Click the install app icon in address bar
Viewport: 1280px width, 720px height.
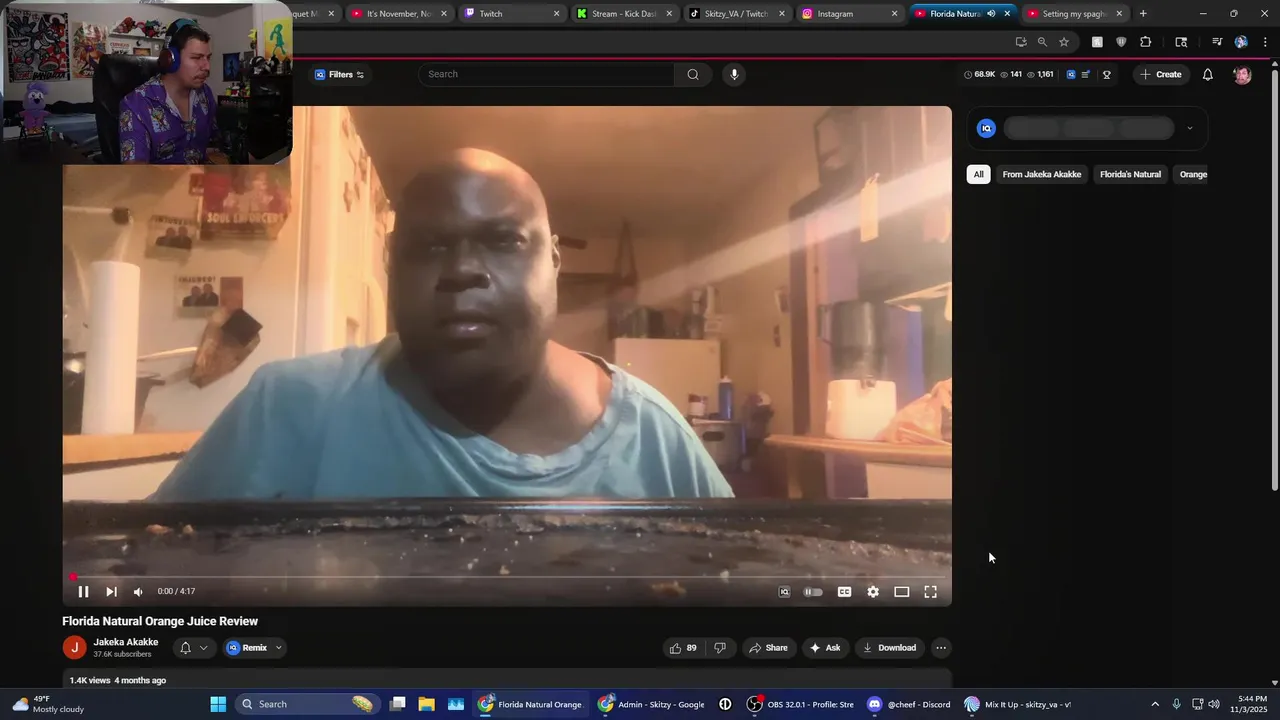tap(1020, 42)
